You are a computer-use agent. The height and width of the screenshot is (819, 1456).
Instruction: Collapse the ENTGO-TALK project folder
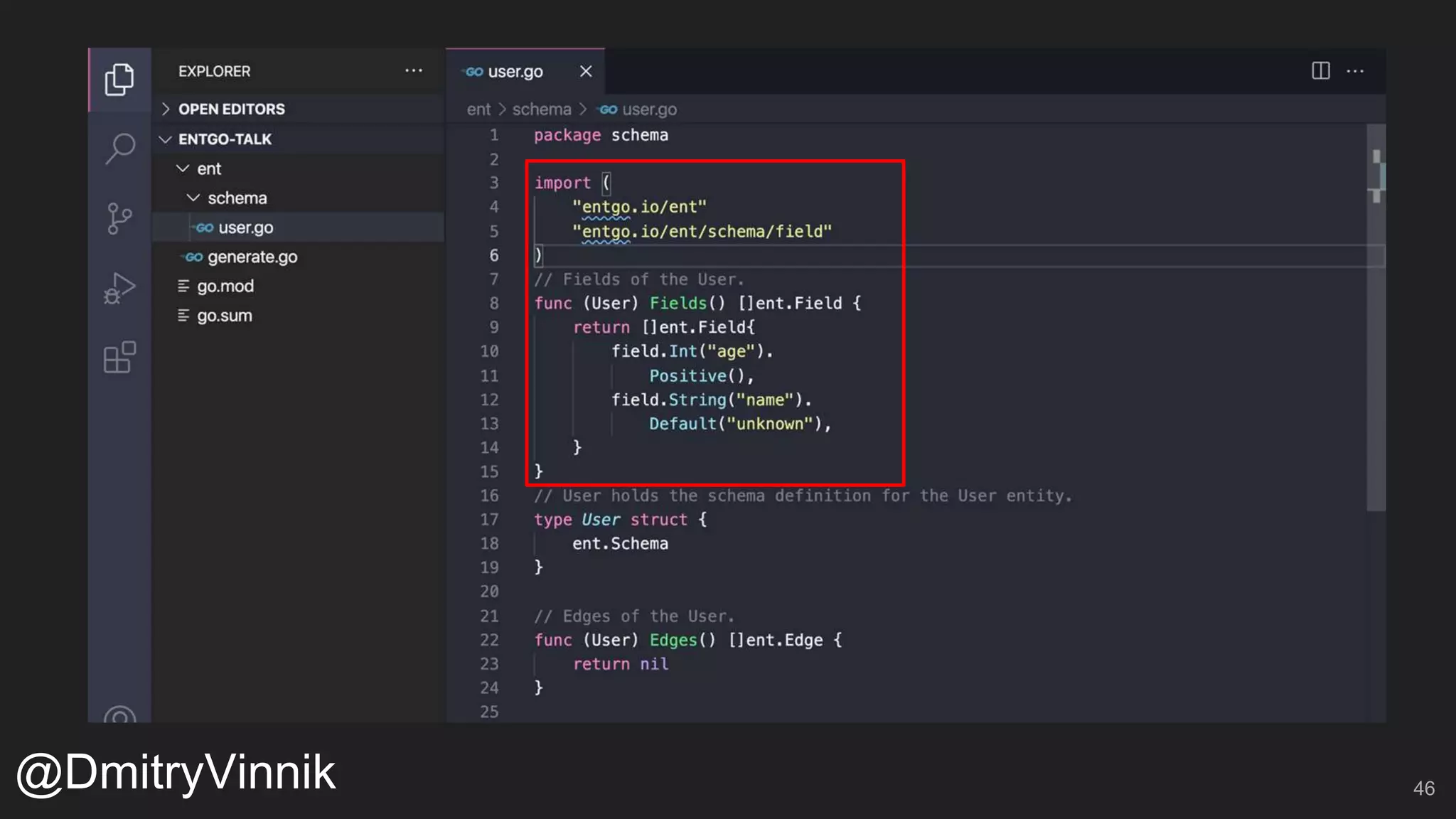point(225,139)
